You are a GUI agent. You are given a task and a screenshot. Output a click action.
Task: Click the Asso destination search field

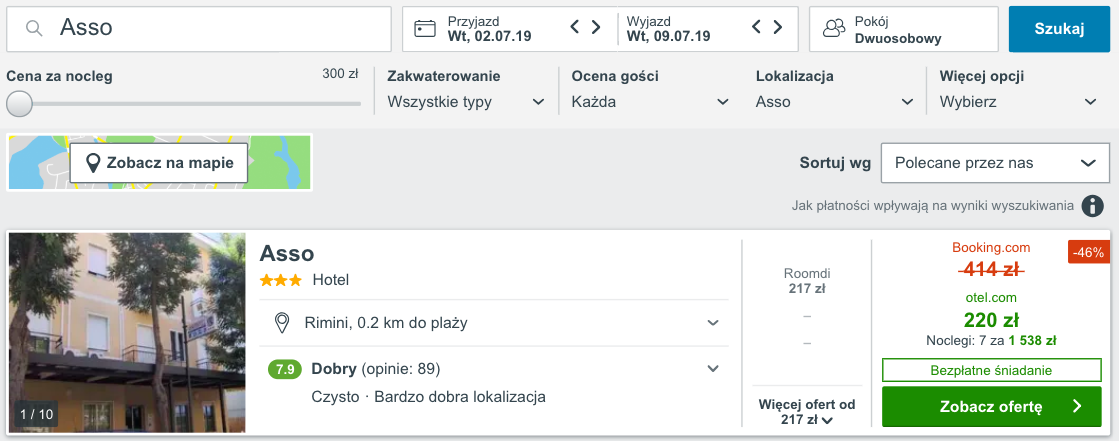point(199,29)
